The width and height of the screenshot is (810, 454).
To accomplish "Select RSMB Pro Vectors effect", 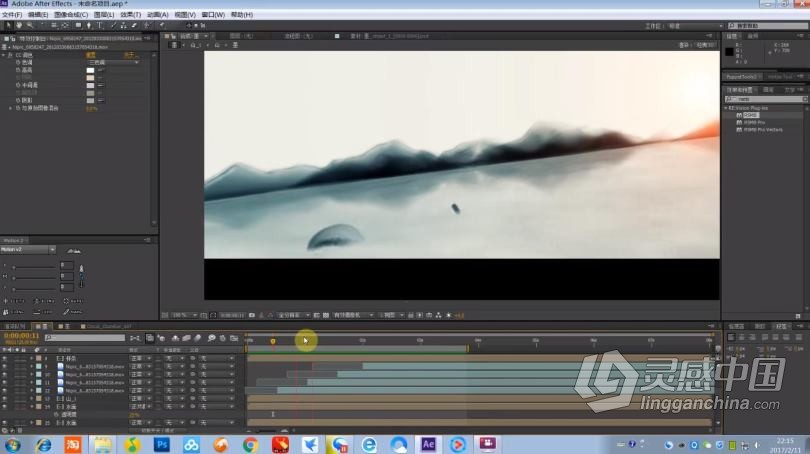I will tap(763, 130).
